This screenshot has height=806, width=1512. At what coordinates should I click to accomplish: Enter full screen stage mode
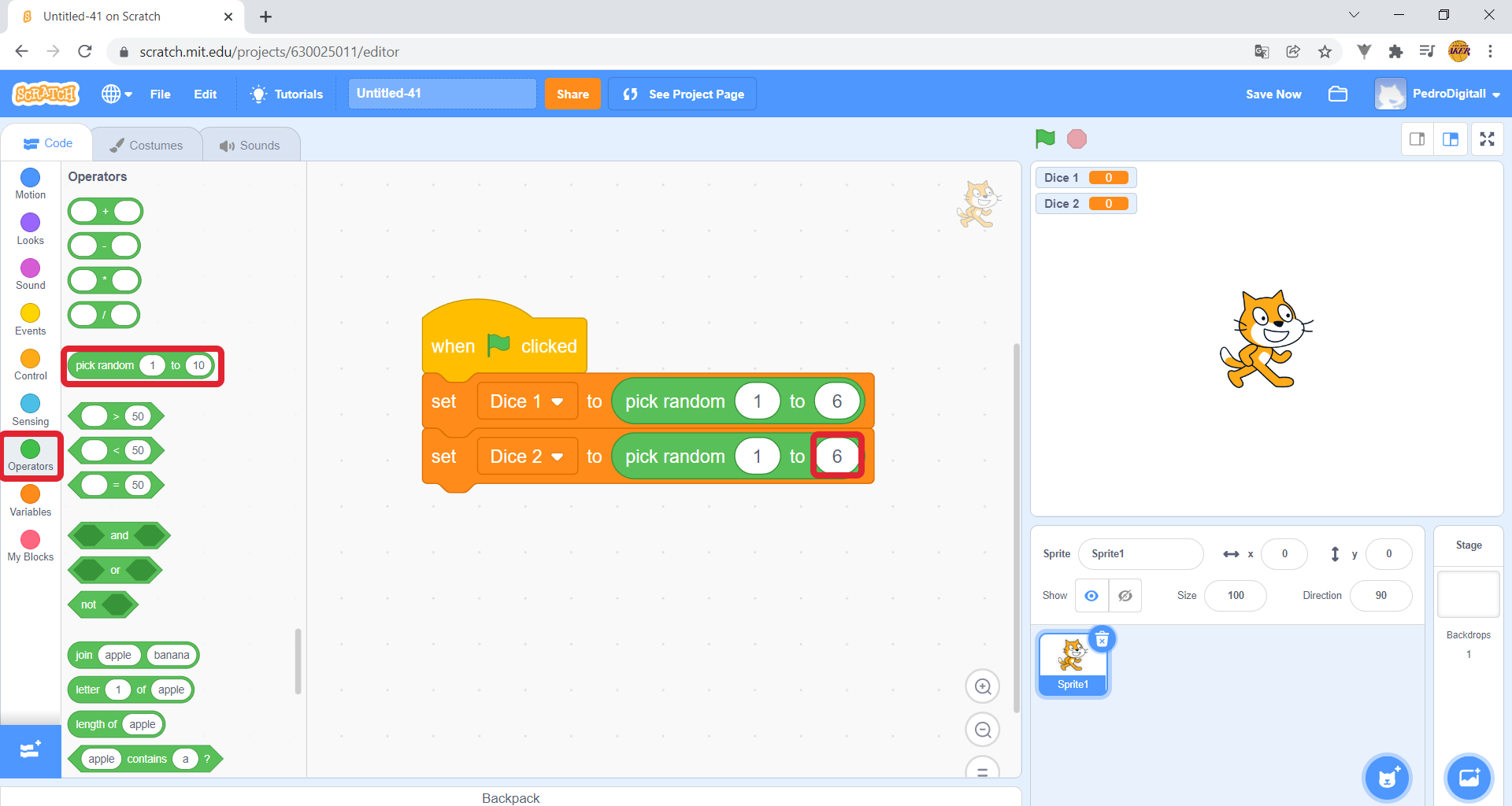click(1487, 139)
